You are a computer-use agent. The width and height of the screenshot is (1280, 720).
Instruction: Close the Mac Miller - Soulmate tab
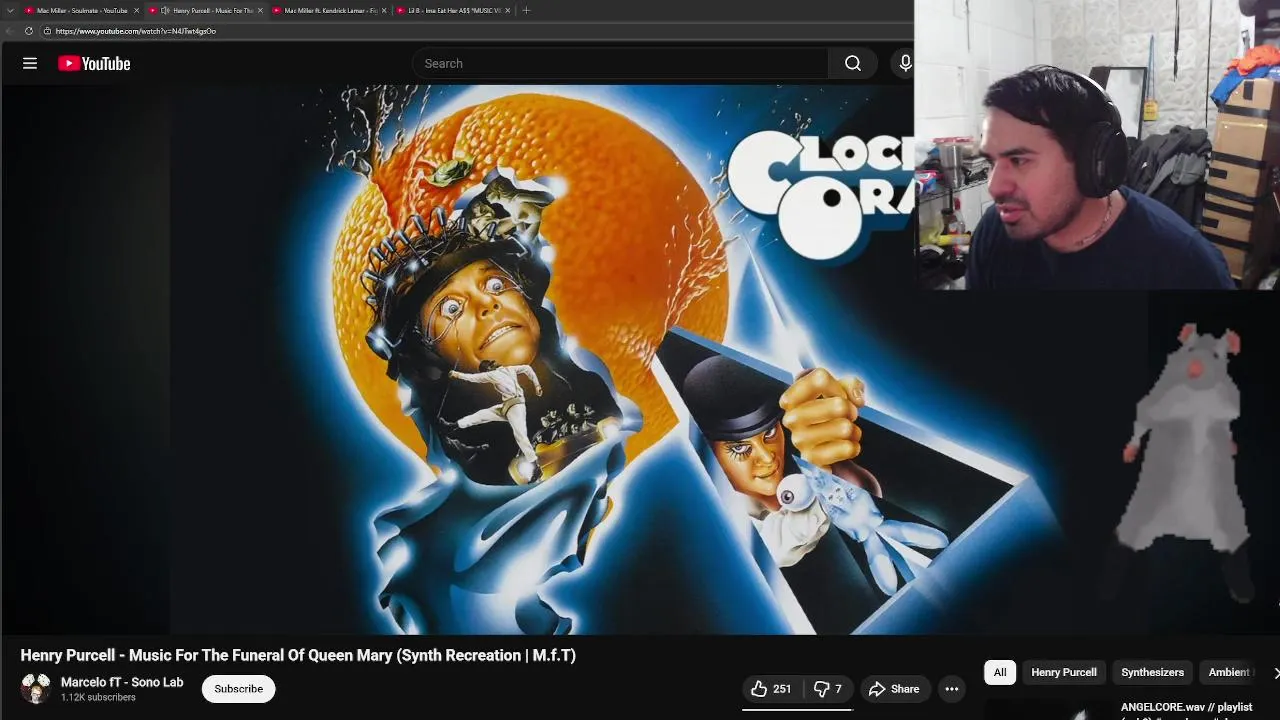point(136,10)
